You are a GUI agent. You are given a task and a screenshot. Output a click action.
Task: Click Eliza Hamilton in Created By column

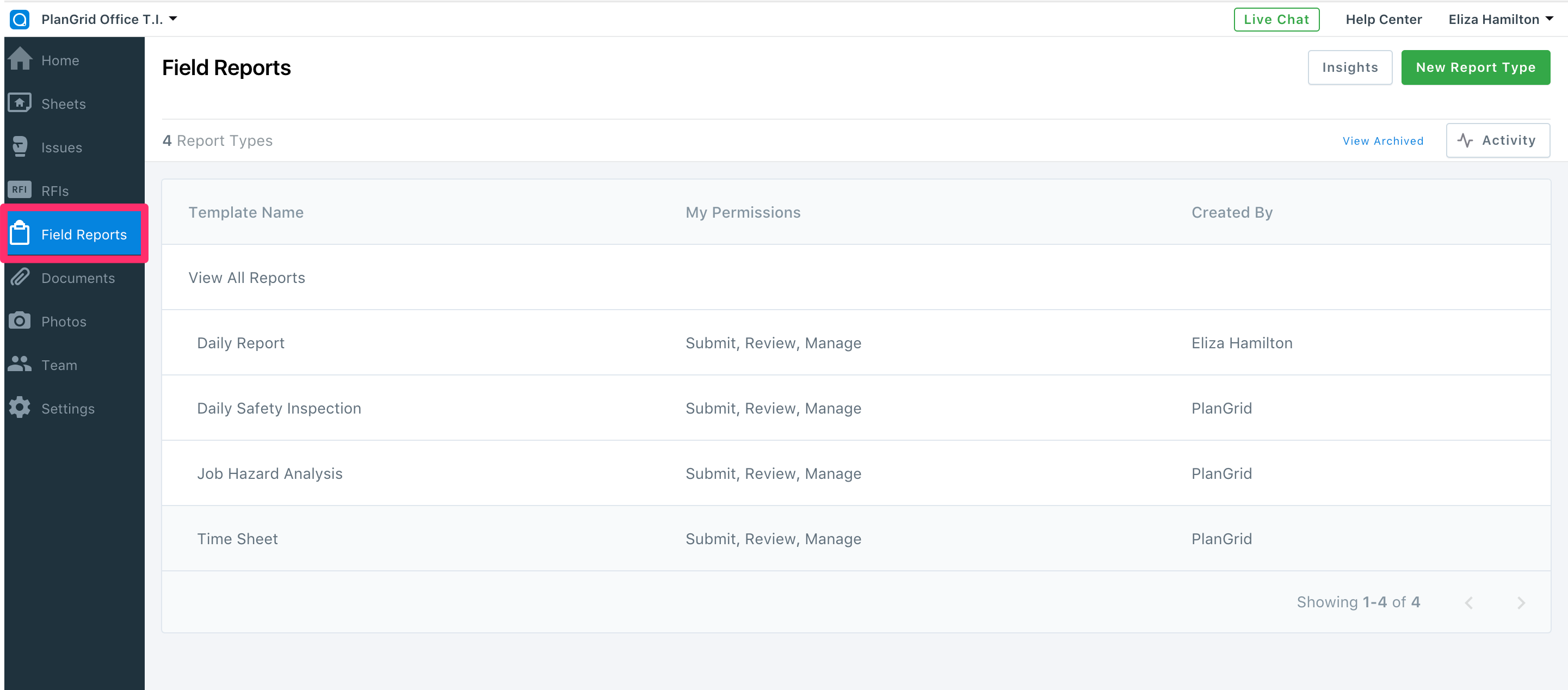pyautogui.click(x=1242, y=343)
